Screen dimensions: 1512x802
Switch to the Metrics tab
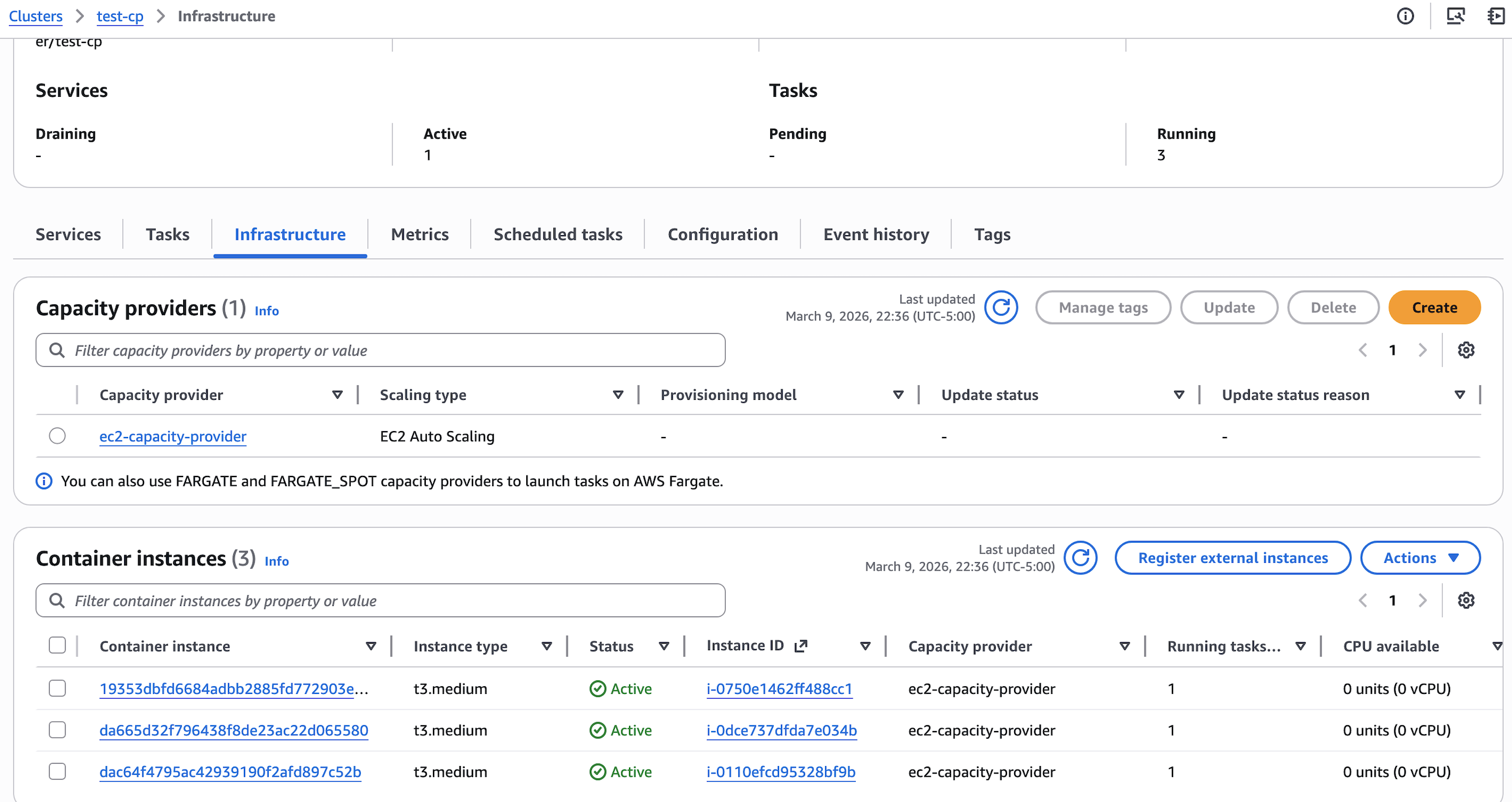pyautogui.click(x=419, y=234)
